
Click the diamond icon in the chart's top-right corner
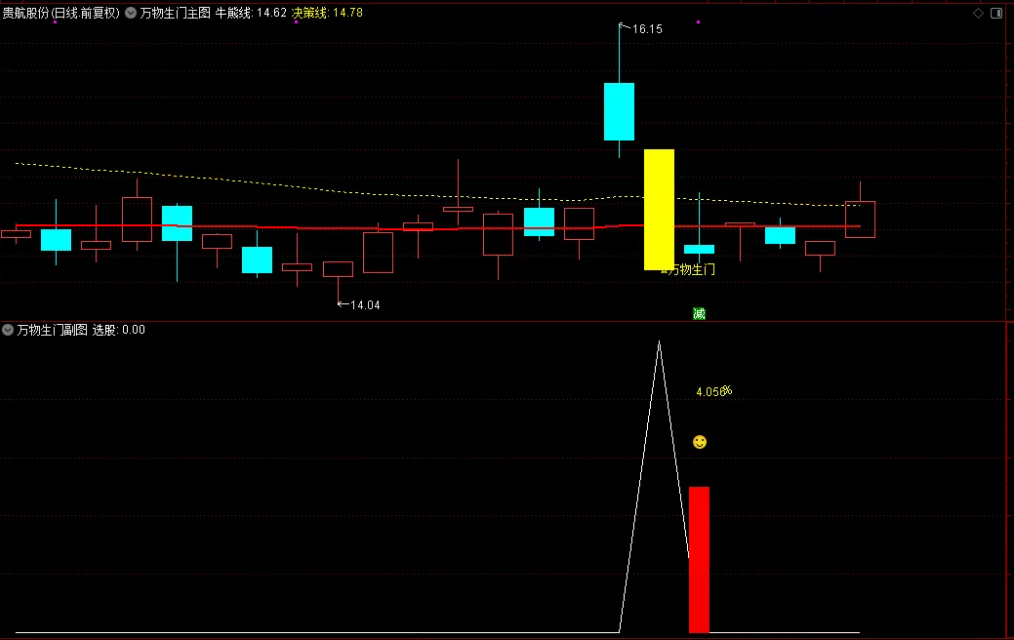click(978, 13)
